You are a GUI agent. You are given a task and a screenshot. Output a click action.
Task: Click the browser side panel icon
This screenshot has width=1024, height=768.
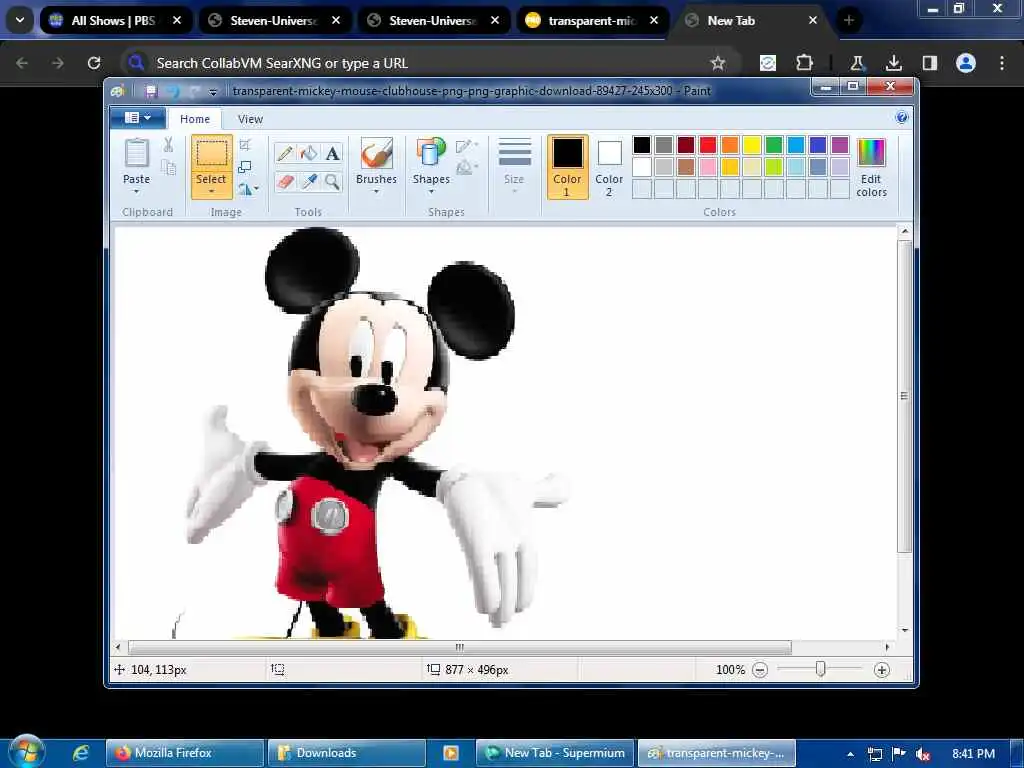(x=929, y=63)
